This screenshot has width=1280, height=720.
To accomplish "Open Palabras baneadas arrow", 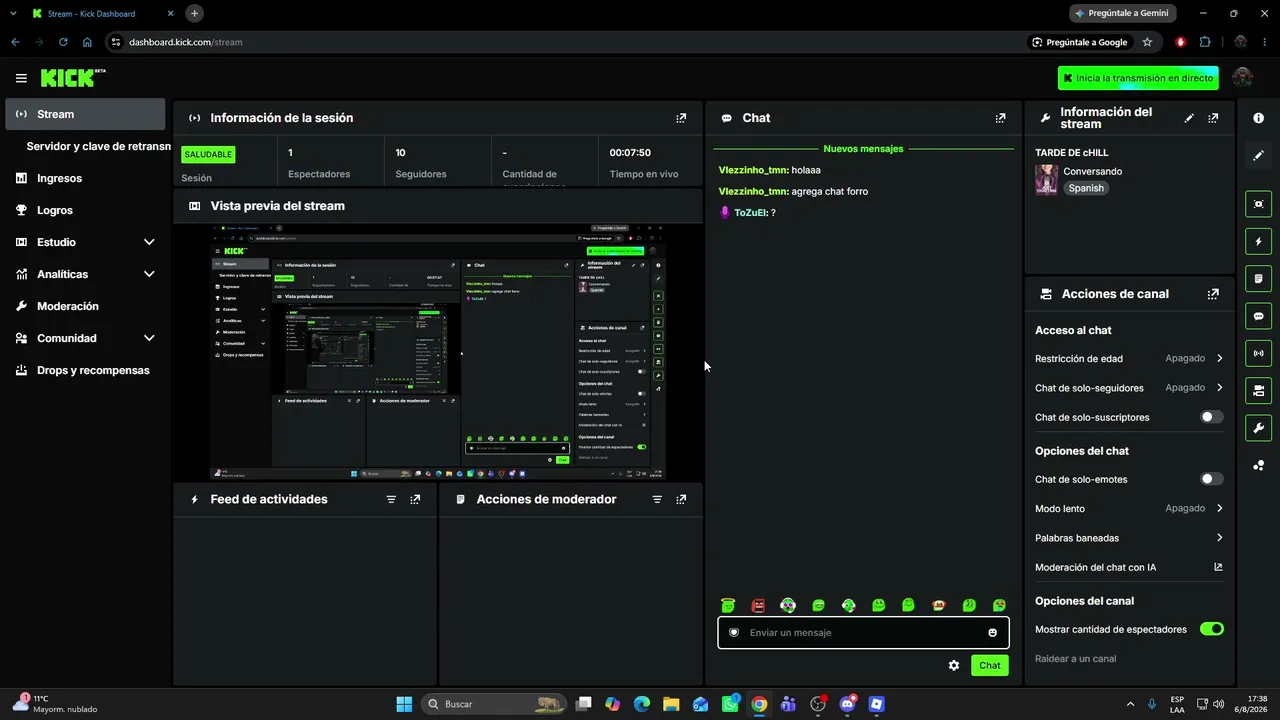I will click(1219, 538).
